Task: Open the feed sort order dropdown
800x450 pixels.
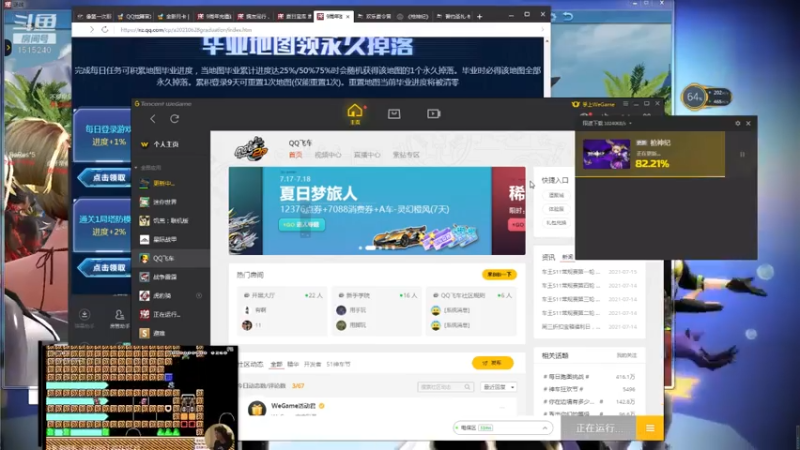Action: pos(498,387)
